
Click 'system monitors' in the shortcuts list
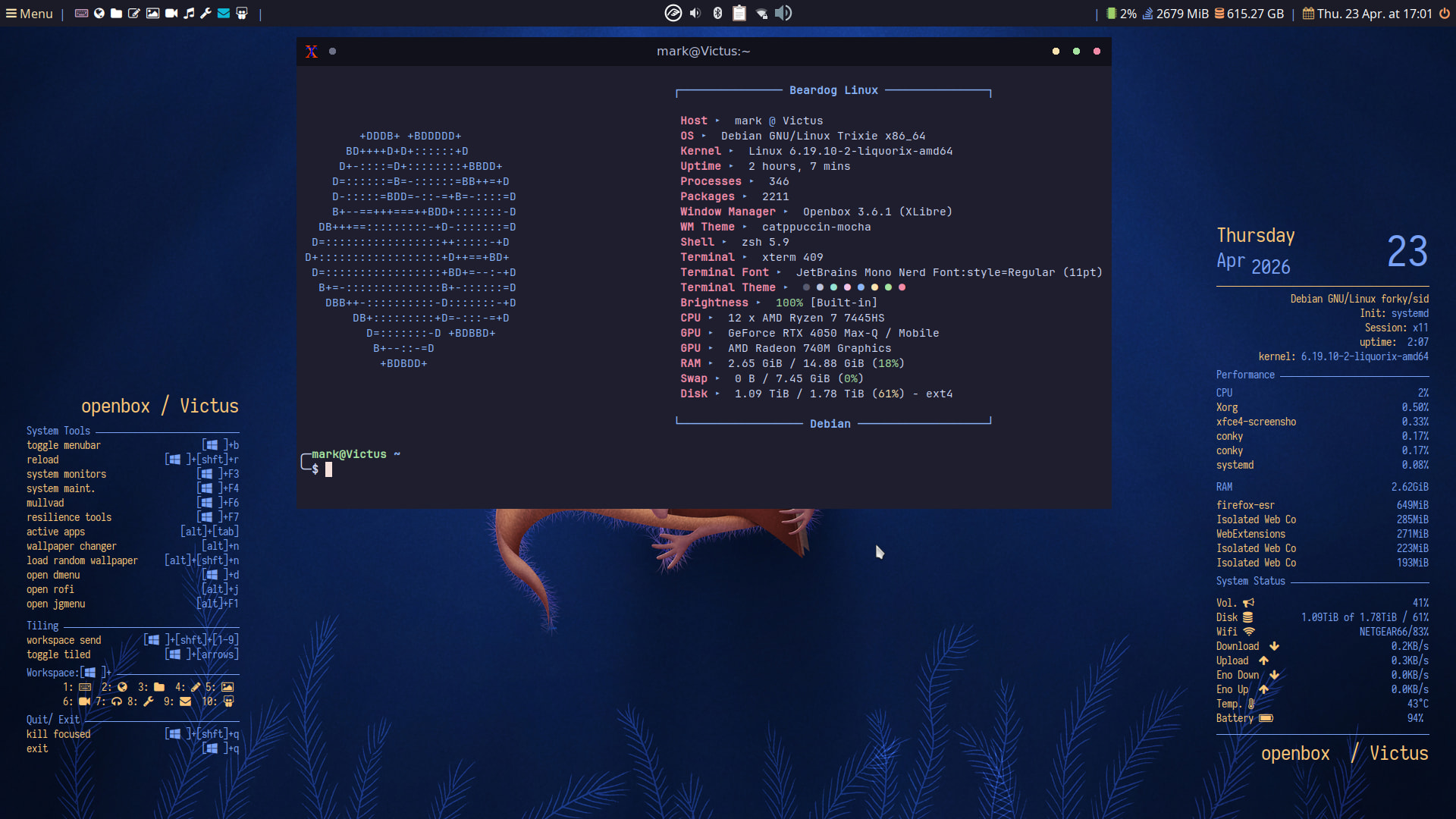click(67, 474)
